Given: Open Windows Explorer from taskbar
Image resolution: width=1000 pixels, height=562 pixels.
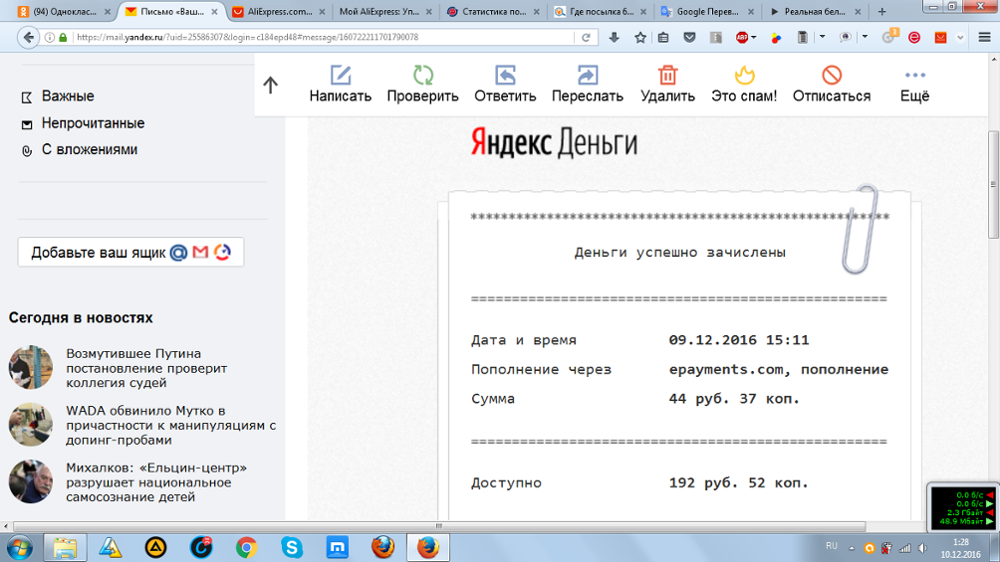Looking at the screenshot, I should [x=65, y=548].
